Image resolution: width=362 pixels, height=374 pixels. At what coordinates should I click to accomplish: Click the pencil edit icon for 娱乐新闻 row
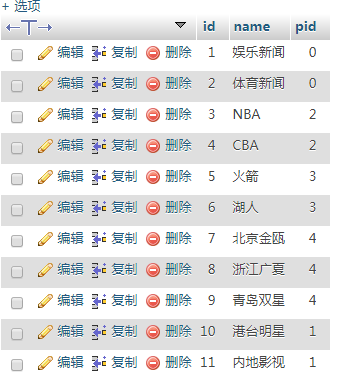(x=45, y=53)
